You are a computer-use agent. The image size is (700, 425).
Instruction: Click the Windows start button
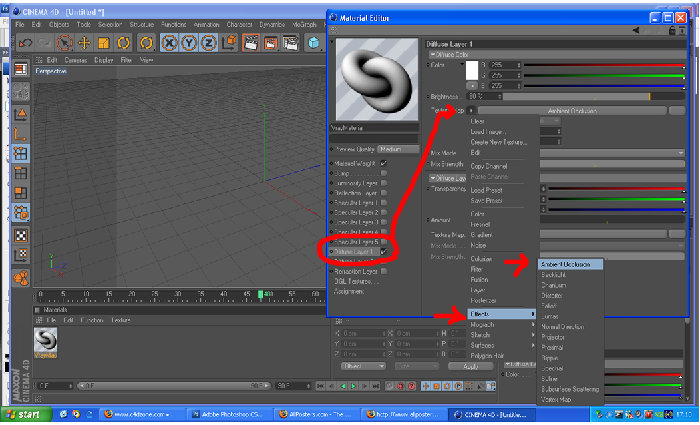point(24,415)
